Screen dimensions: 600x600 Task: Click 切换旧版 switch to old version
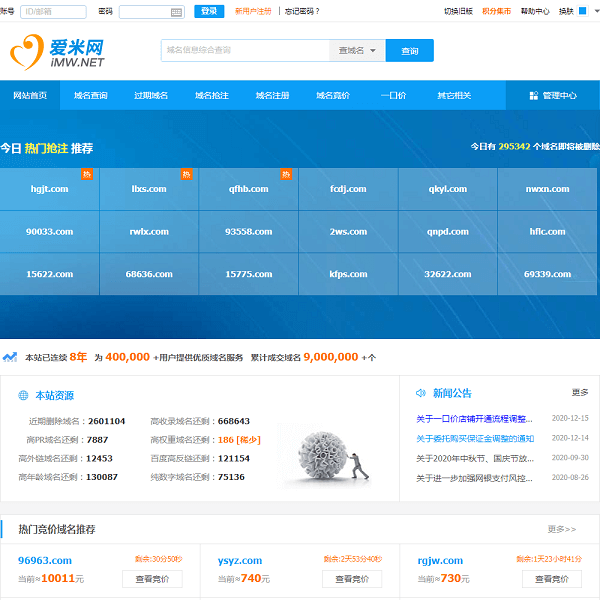coord(458,11)
